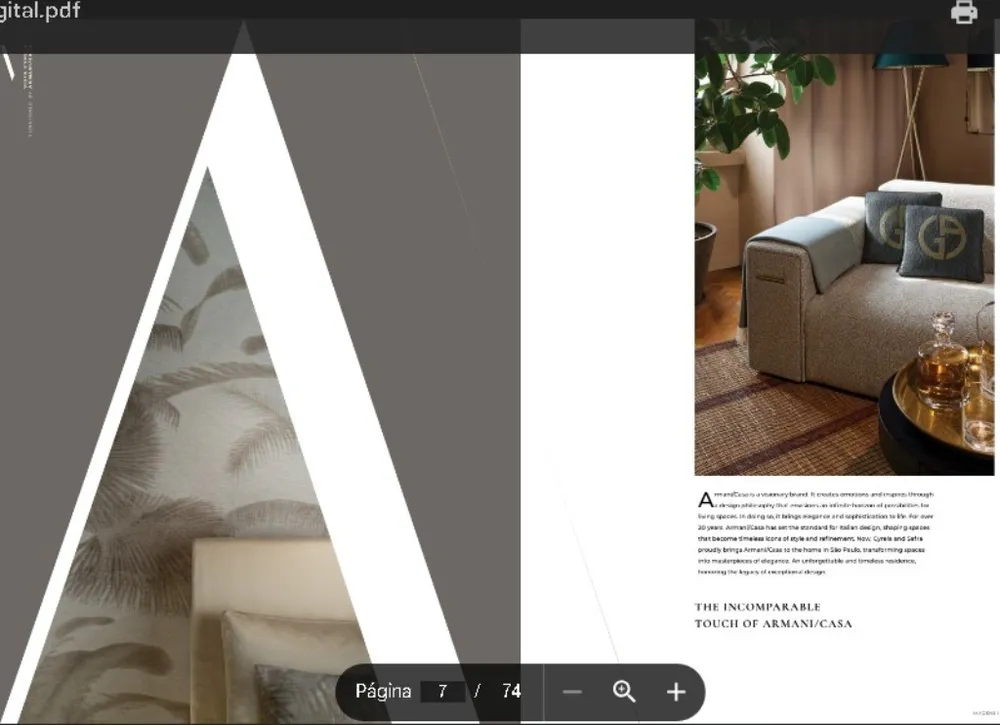Image resolution: width=1000 pixels, height=725 pixels.
Task: Zoom in with the plus button
Action: [676, 692]
